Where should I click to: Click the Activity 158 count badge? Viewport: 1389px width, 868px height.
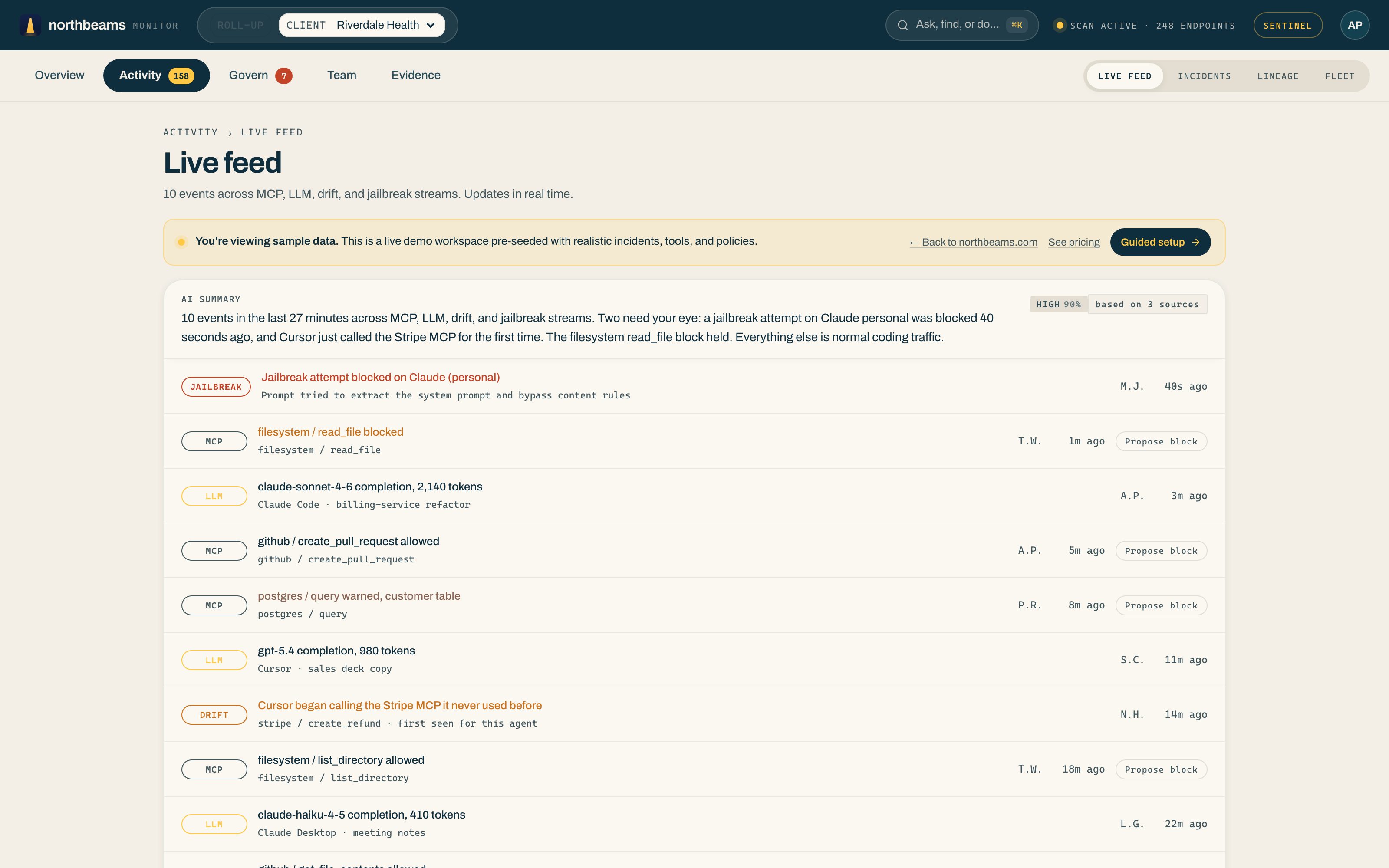[181, 76]
